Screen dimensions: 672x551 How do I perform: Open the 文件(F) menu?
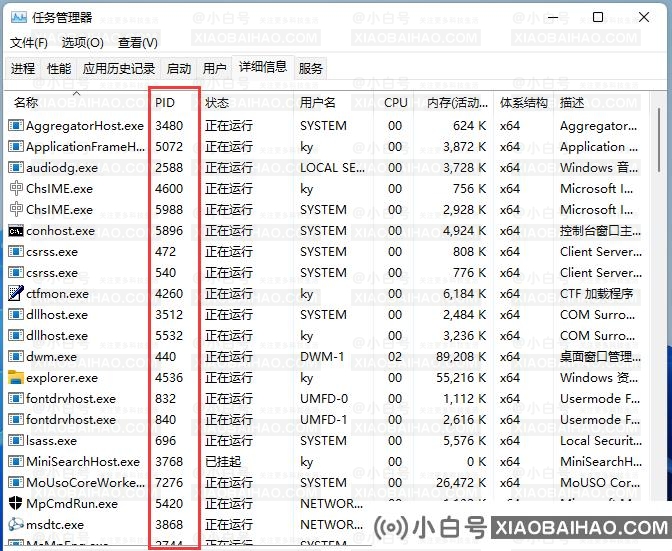click(29, 43)
